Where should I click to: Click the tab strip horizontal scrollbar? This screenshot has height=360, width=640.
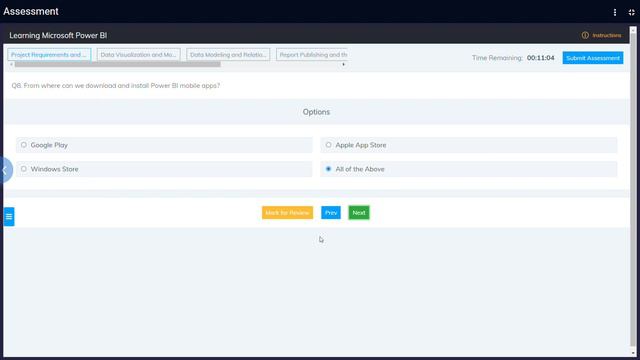(118, 64)
